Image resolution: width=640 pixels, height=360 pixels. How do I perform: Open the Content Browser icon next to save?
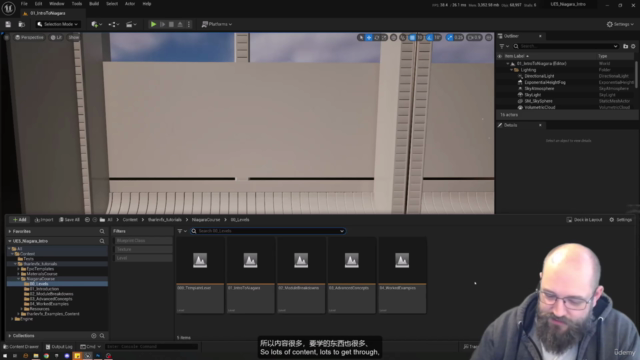[x=22, y=24]
